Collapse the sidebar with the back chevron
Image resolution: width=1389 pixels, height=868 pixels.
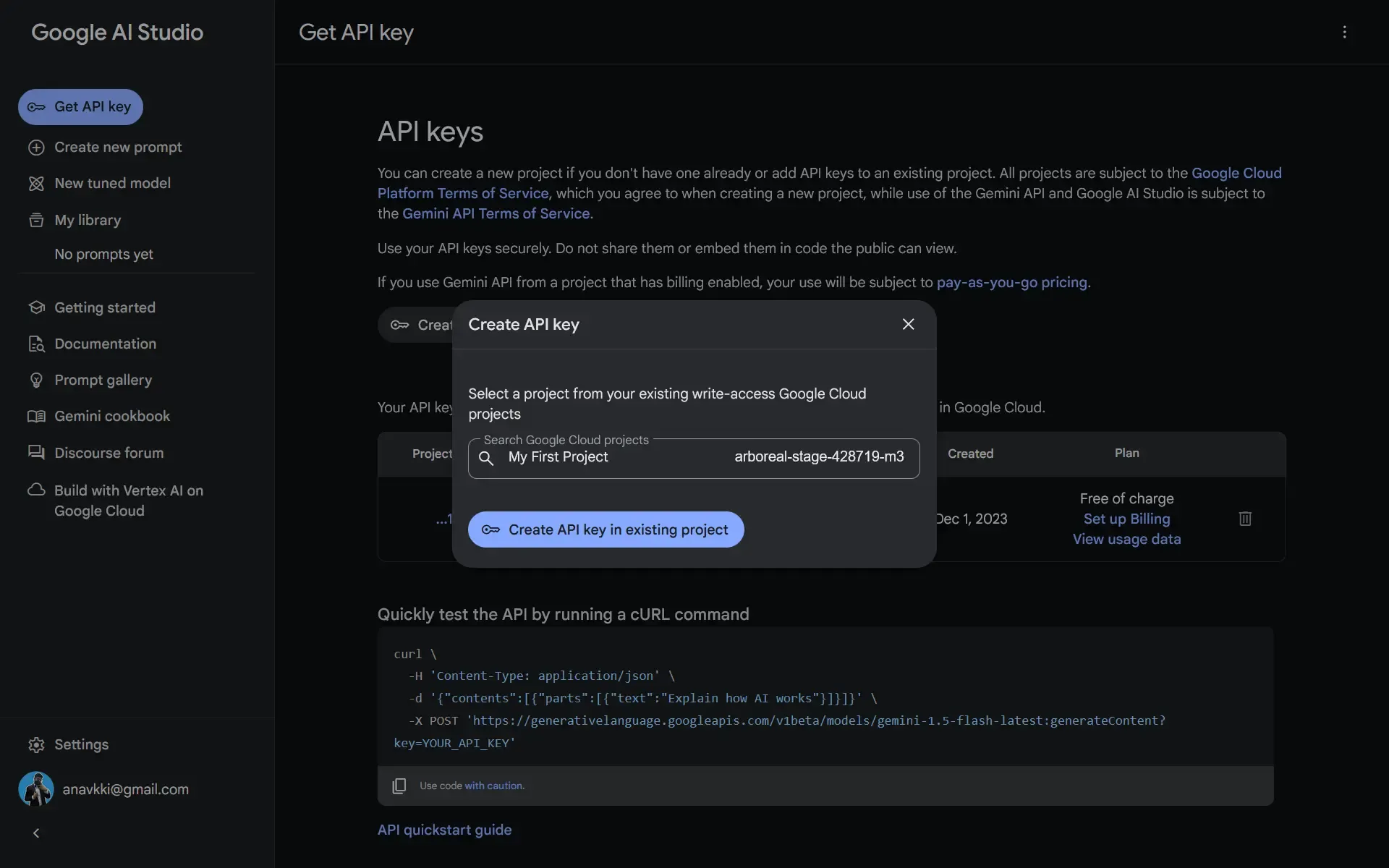coord(35,833)
